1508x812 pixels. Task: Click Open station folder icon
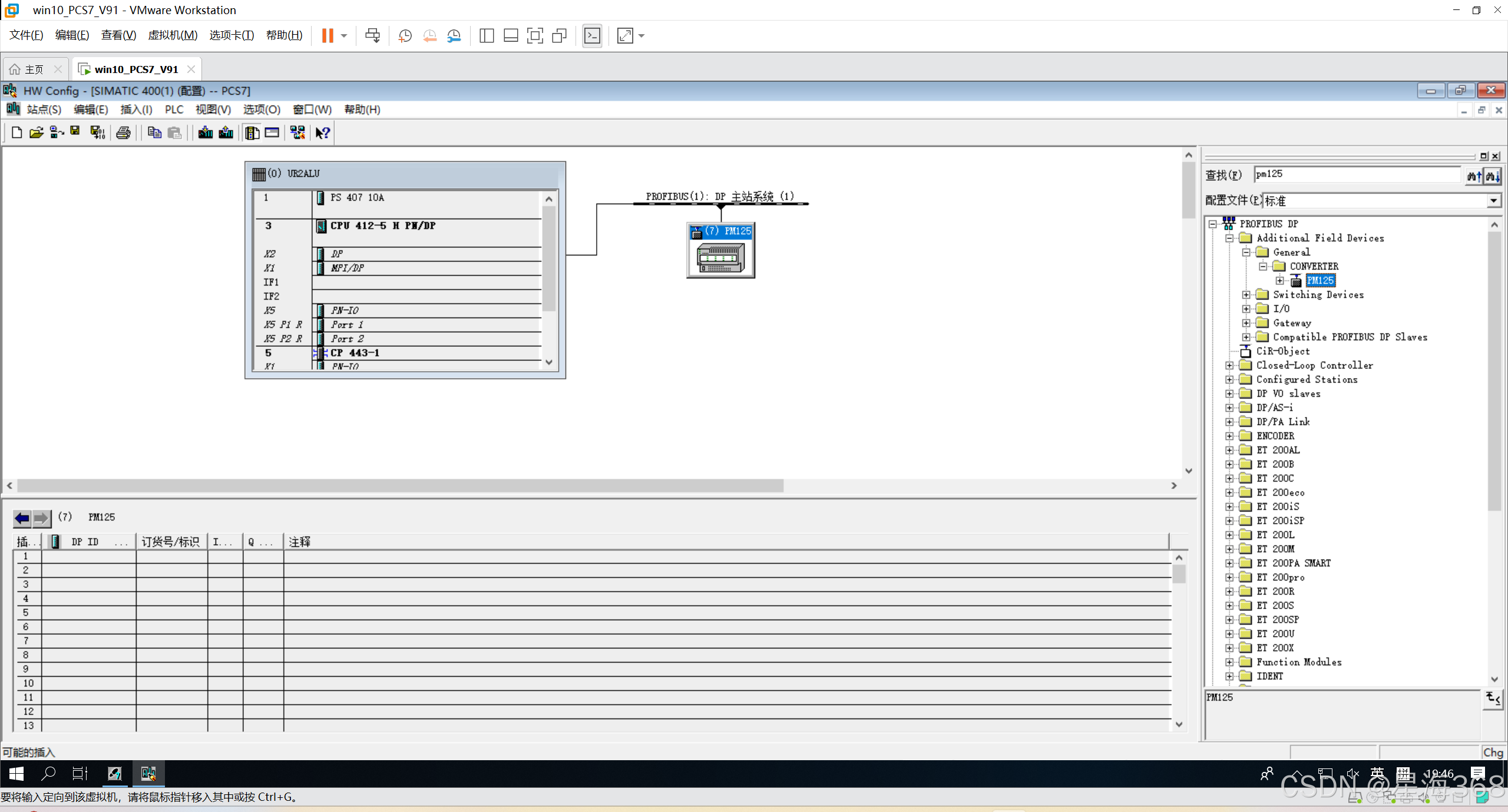pyautogui.click(x=37, y=132)
